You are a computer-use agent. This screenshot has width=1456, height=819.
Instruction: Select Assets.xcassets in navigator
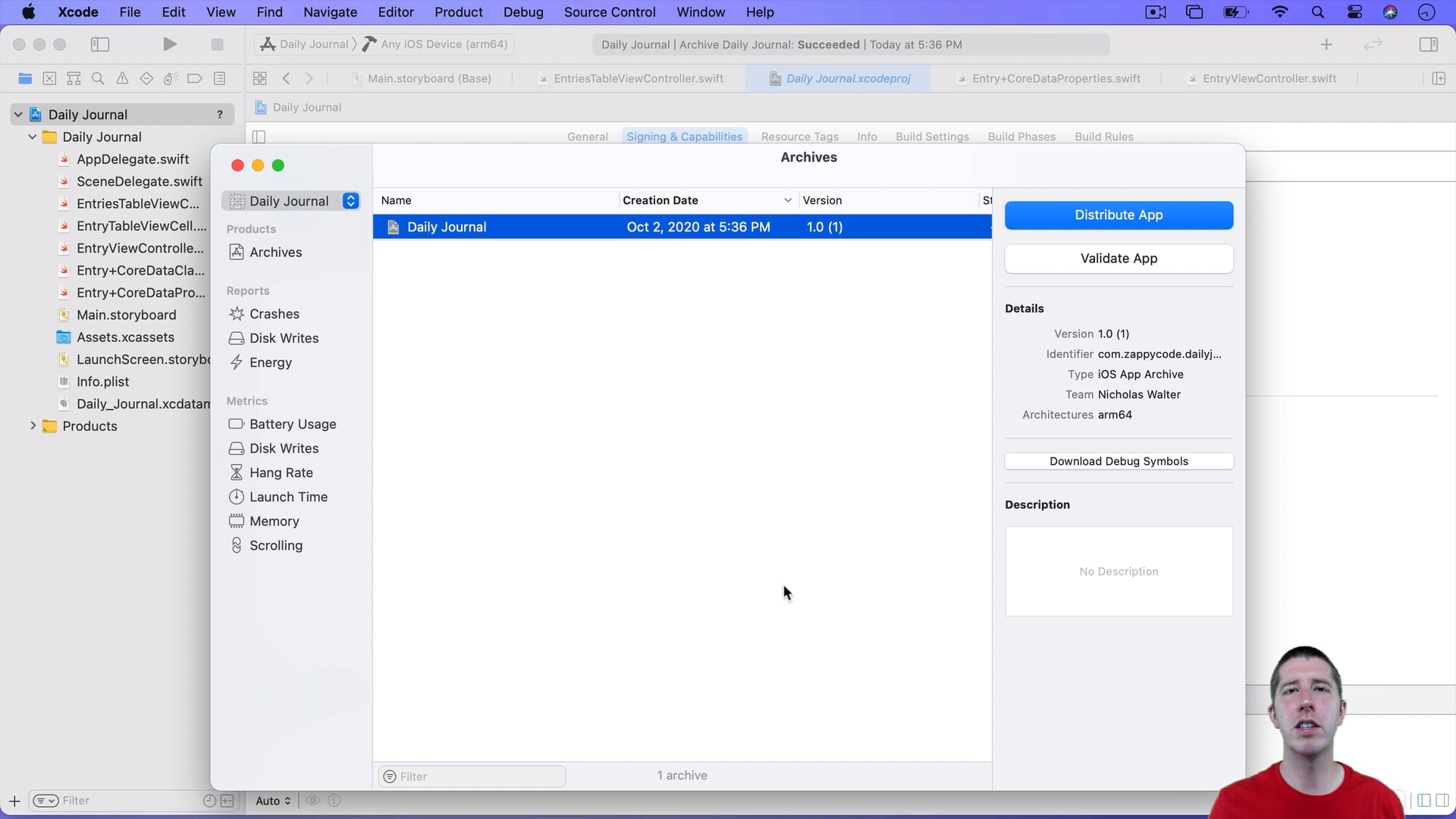click(x=125, y=337)
